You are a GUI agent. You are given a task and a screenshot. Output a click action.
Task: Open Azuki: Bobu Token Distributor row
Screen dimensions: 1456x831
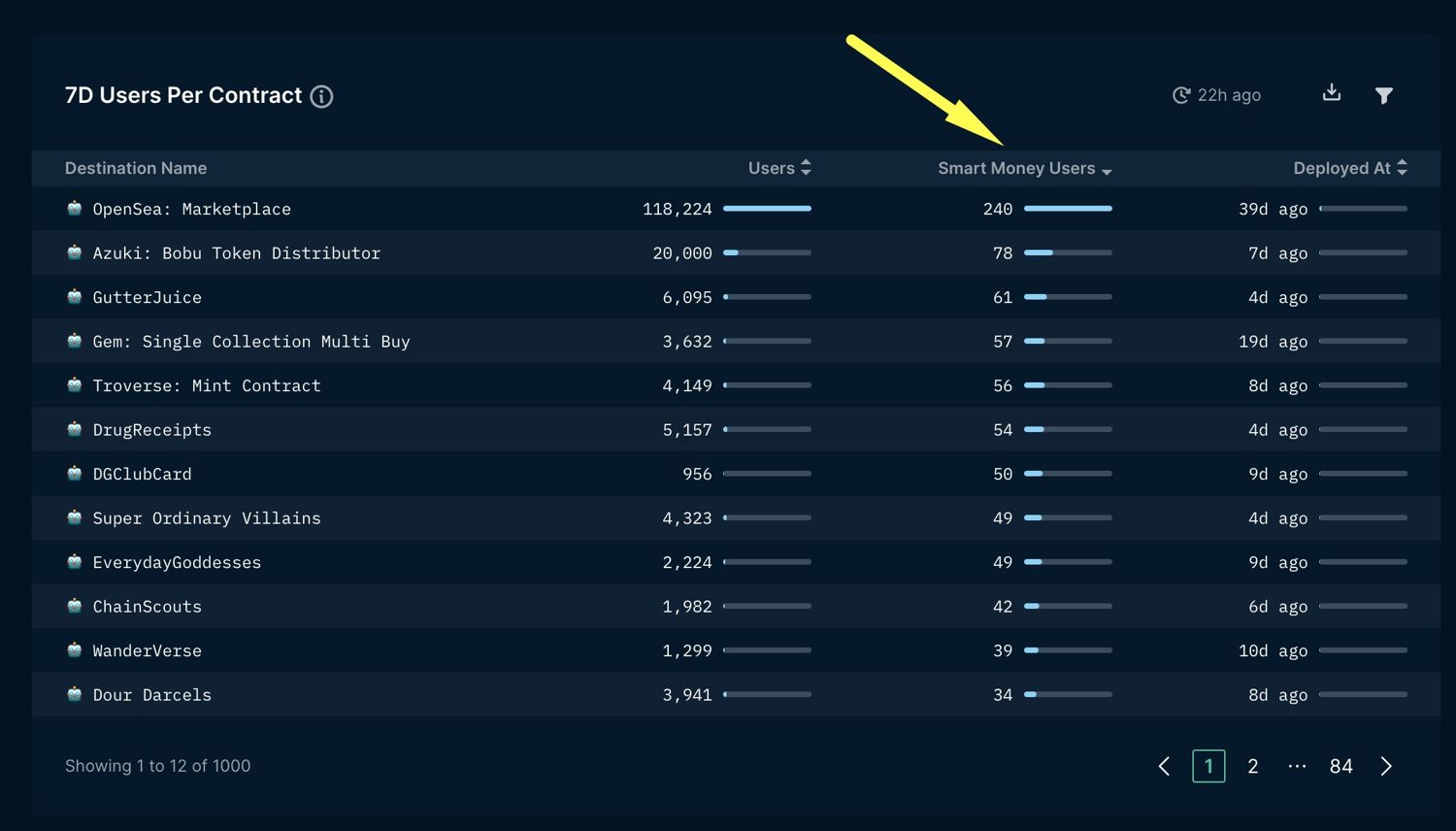coord(736,252)
